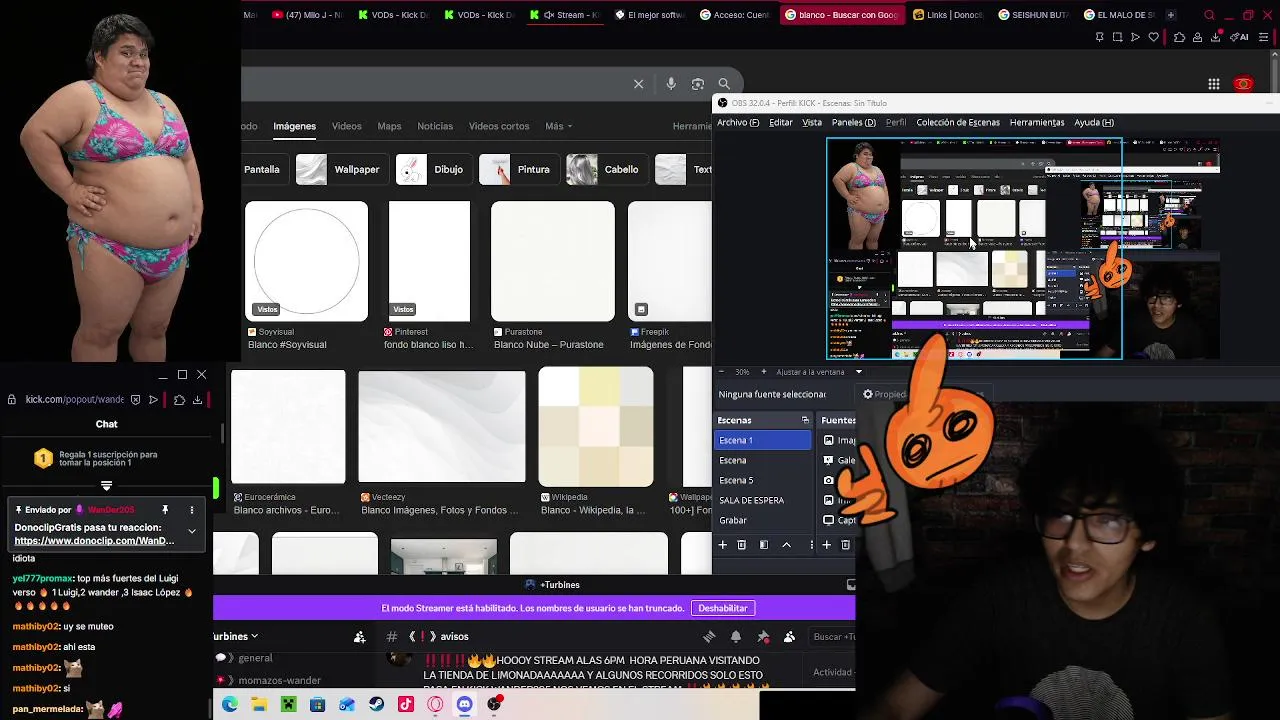Show pinned messages in Discord
Screen dimensions: 1280x720
tap(763, 637)
